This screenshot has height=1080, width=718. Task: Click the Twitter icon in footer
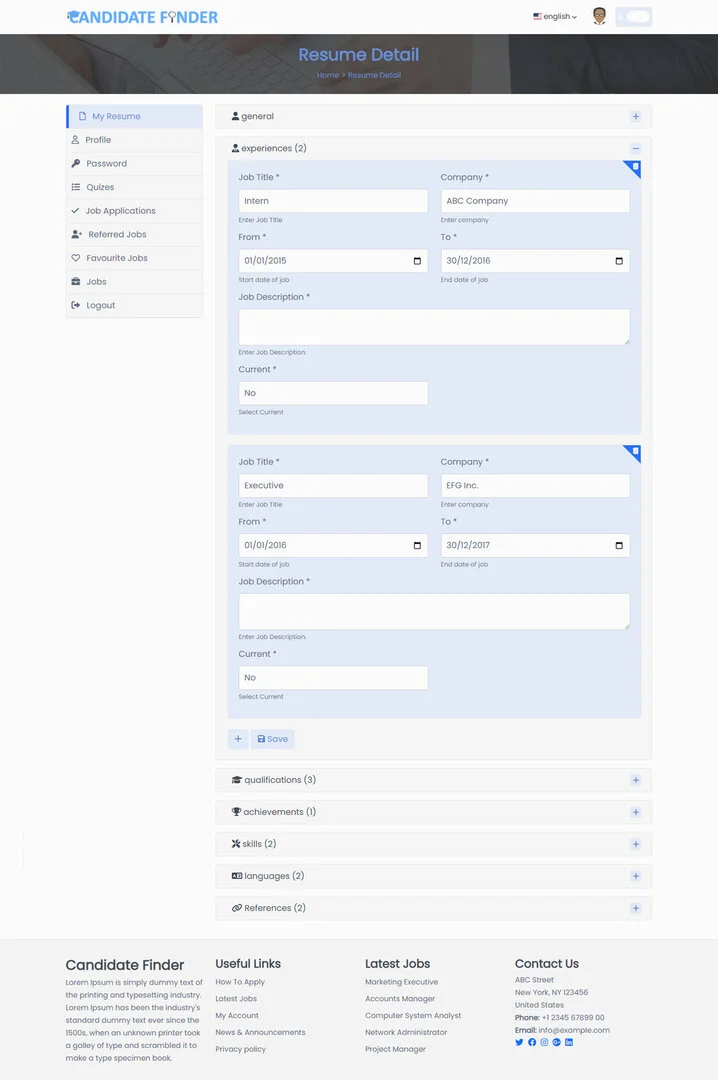tap(519, 1042)
